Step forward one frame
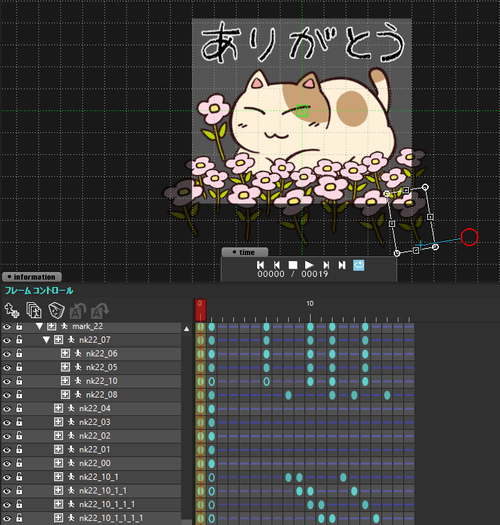The width and height of the screenshot is (500, 525). (x=326, y=265)
